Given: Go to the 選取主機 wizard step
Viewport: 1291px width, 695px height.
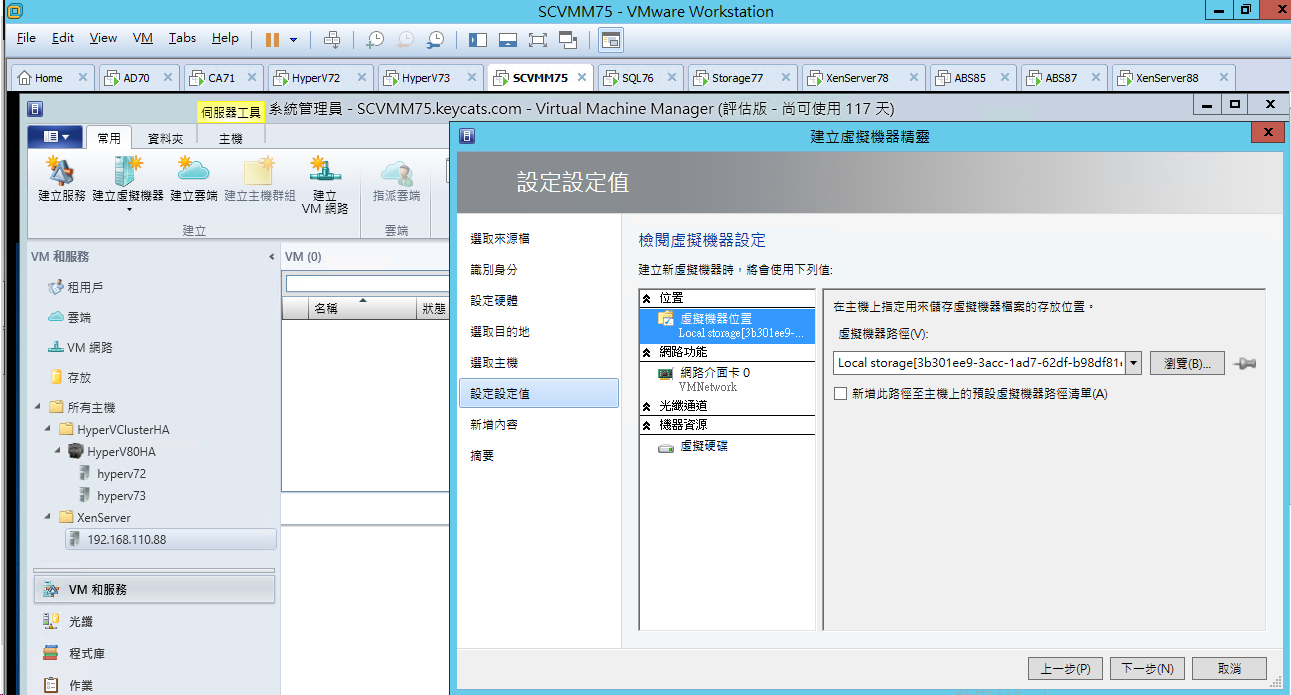Looking at the screenshot, I should point(494,362).
